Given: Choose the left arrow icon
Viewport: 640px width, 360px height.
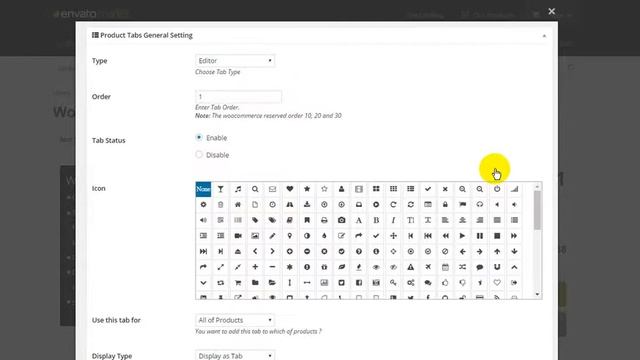Looking at the screenshot, I should tap(462, 251).
